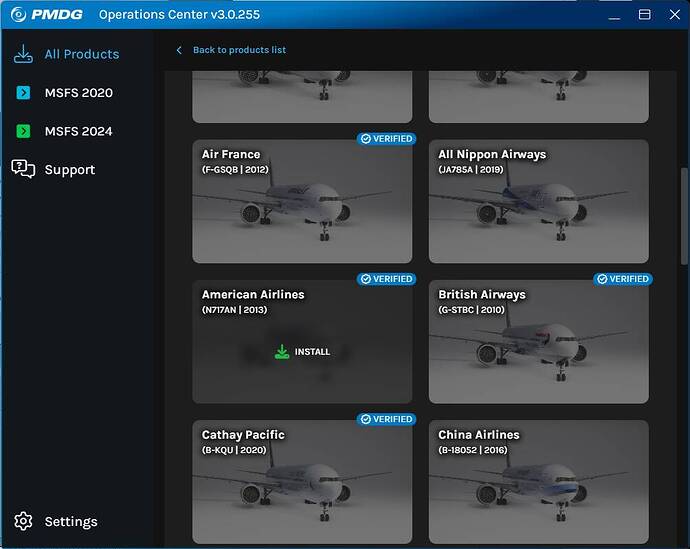The height and width of the screenshot is (549, 690).
Task: Click the '(B-18052 | 2016)' registration text
Action: [x=473, y=450]
